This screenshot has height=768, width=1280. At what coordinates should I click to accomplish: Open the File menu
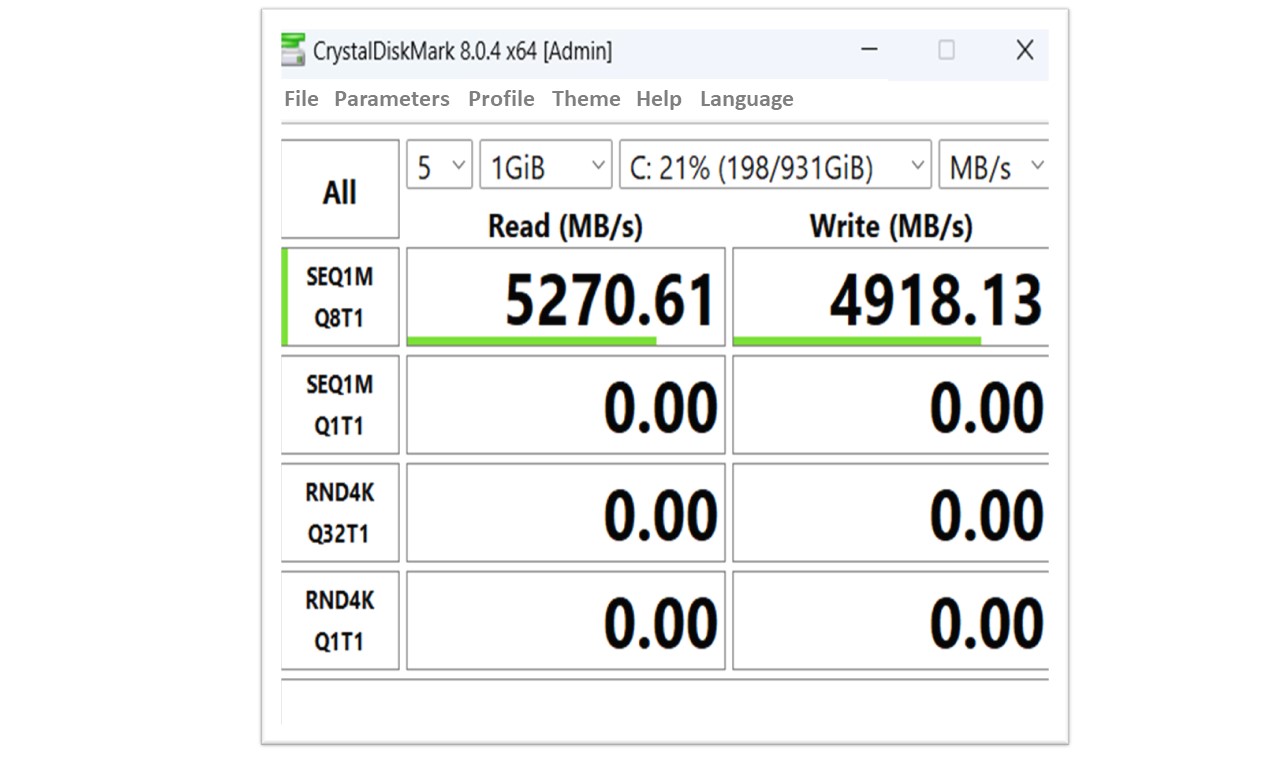click(x=301, y=99)
